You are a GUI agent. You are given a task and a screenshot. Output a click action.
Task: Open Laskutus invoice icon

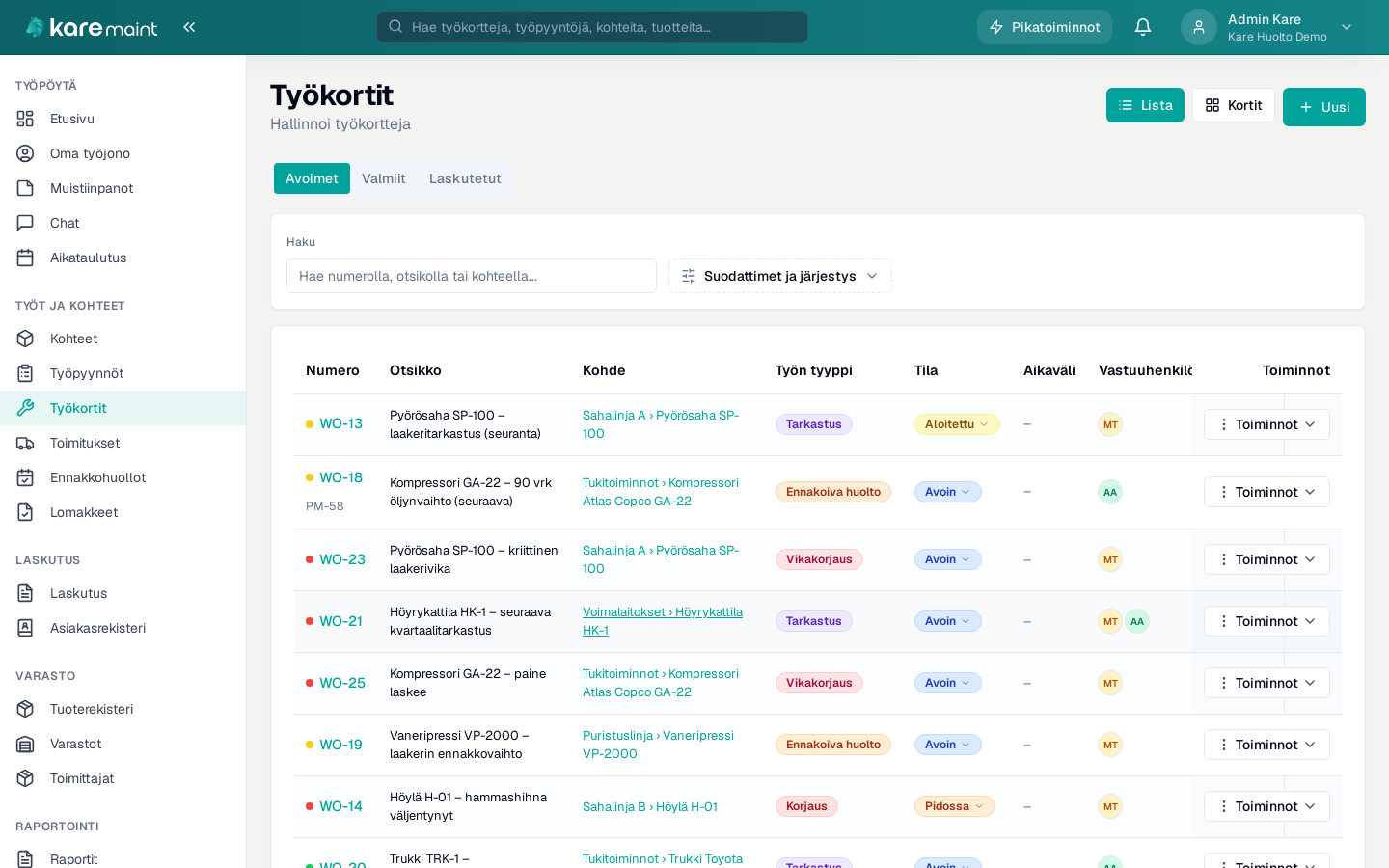[x=26, y=593]
